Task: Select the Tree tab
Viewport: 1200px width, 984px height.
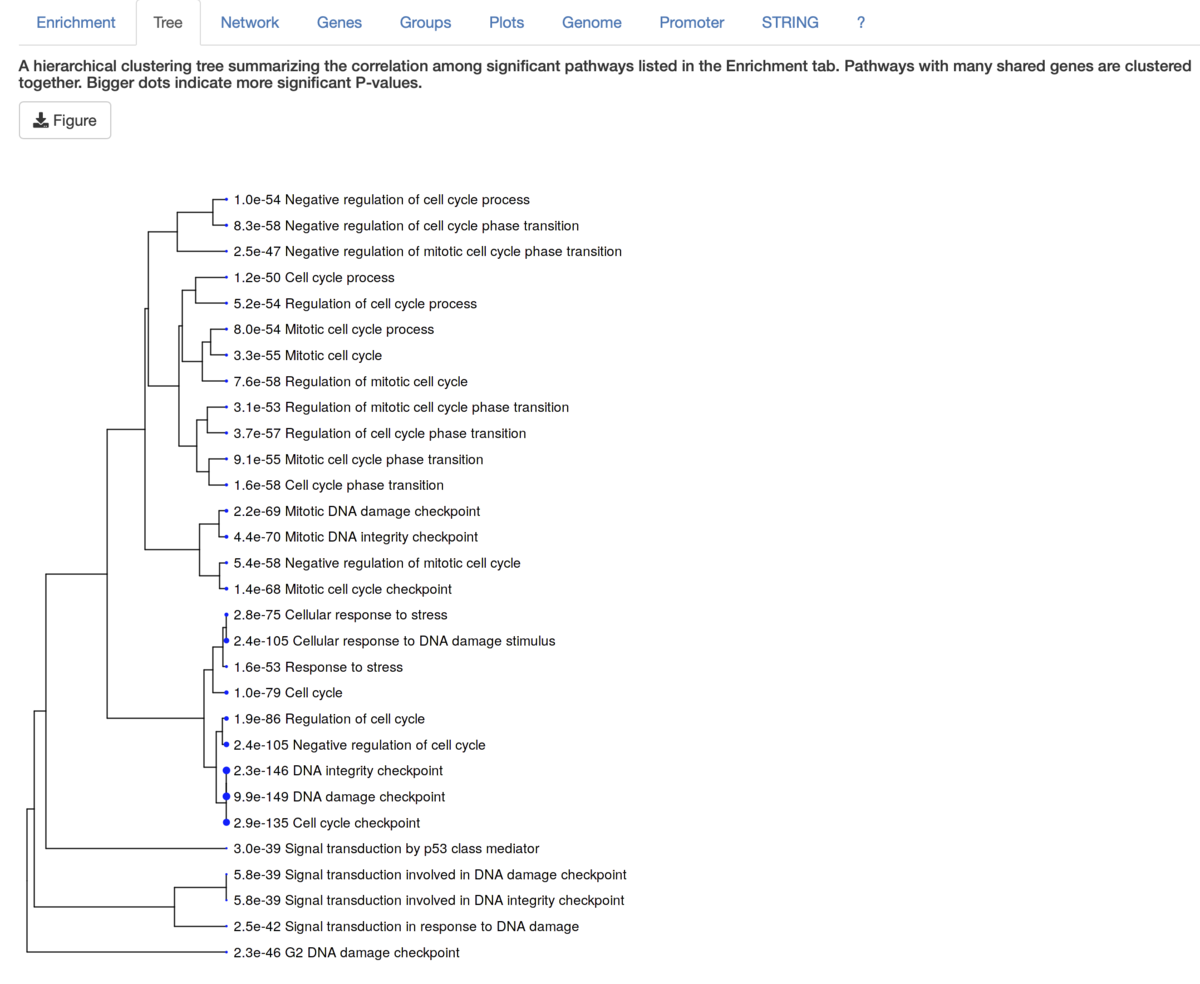Action: click(x=168, y=22)
